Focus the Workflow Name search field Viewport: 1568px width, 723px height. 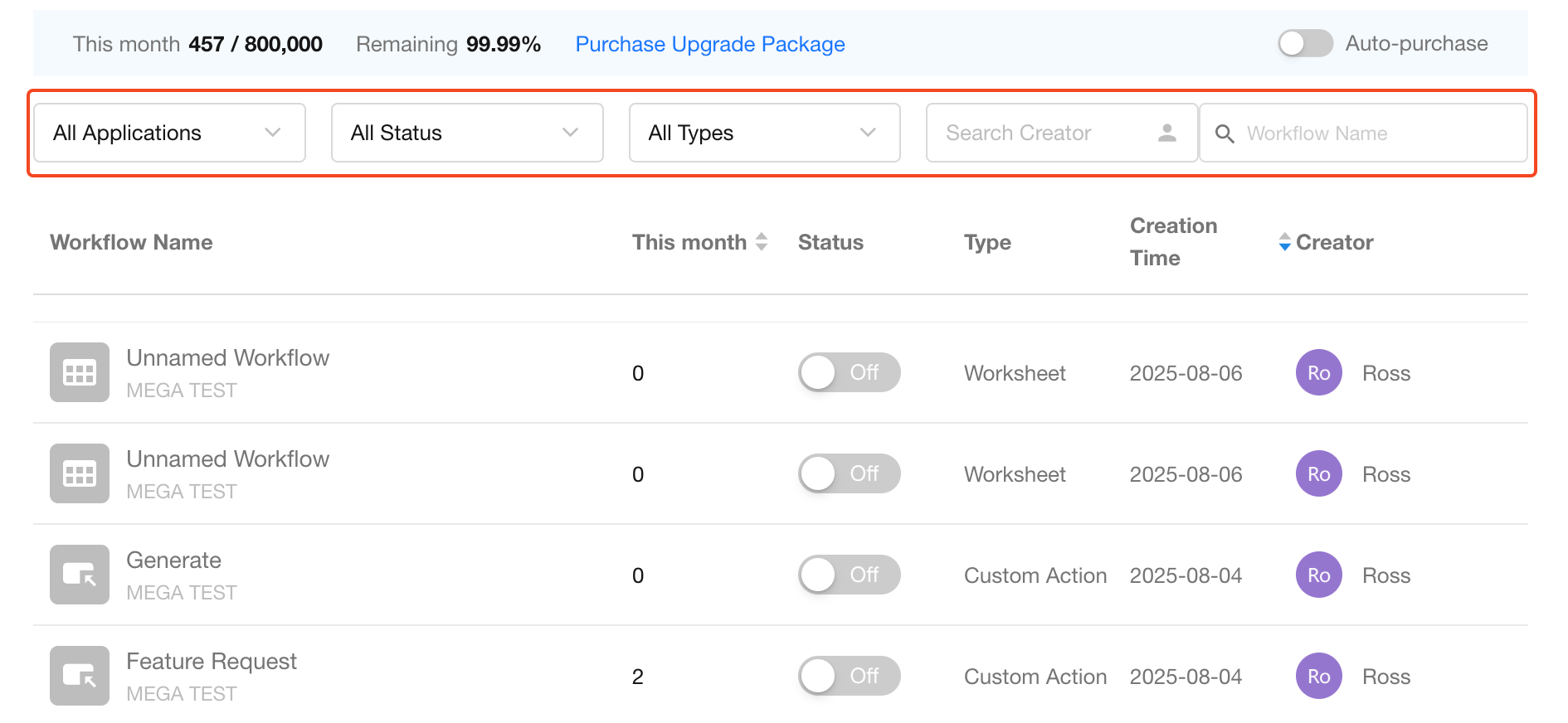click(1377, 133)
